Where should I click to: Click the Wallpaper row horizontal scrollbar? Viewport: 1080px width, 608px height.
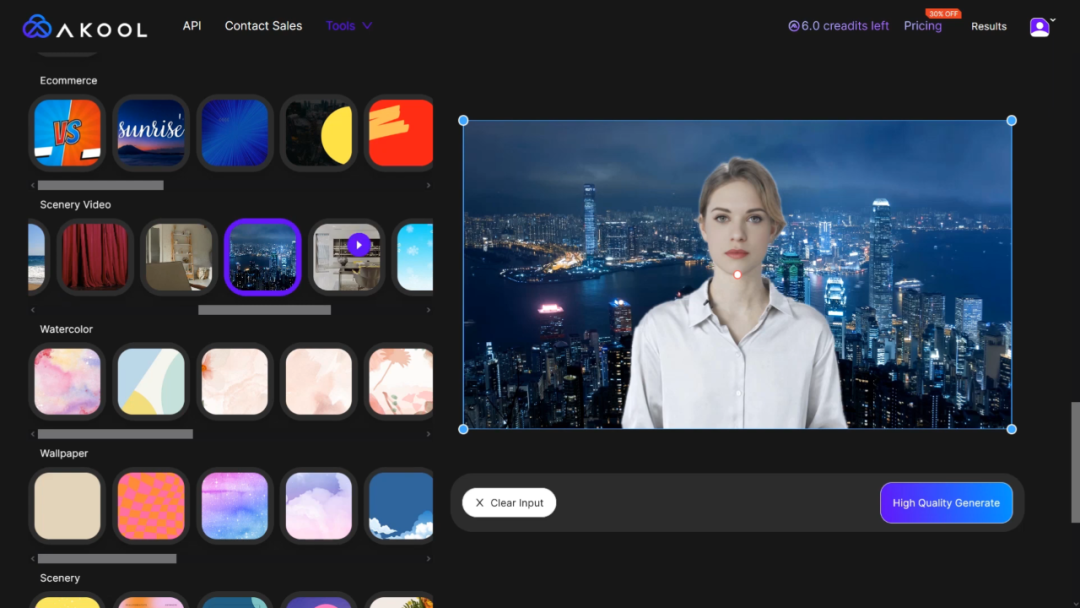107,558
